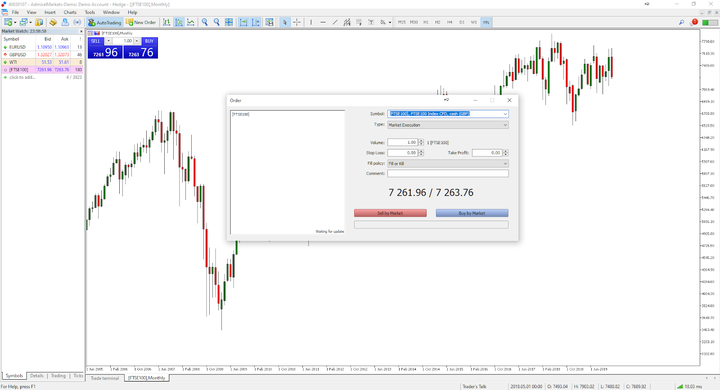Switch timeframe to M30
This screenshot has width=720, height=390.
point(414,22)
